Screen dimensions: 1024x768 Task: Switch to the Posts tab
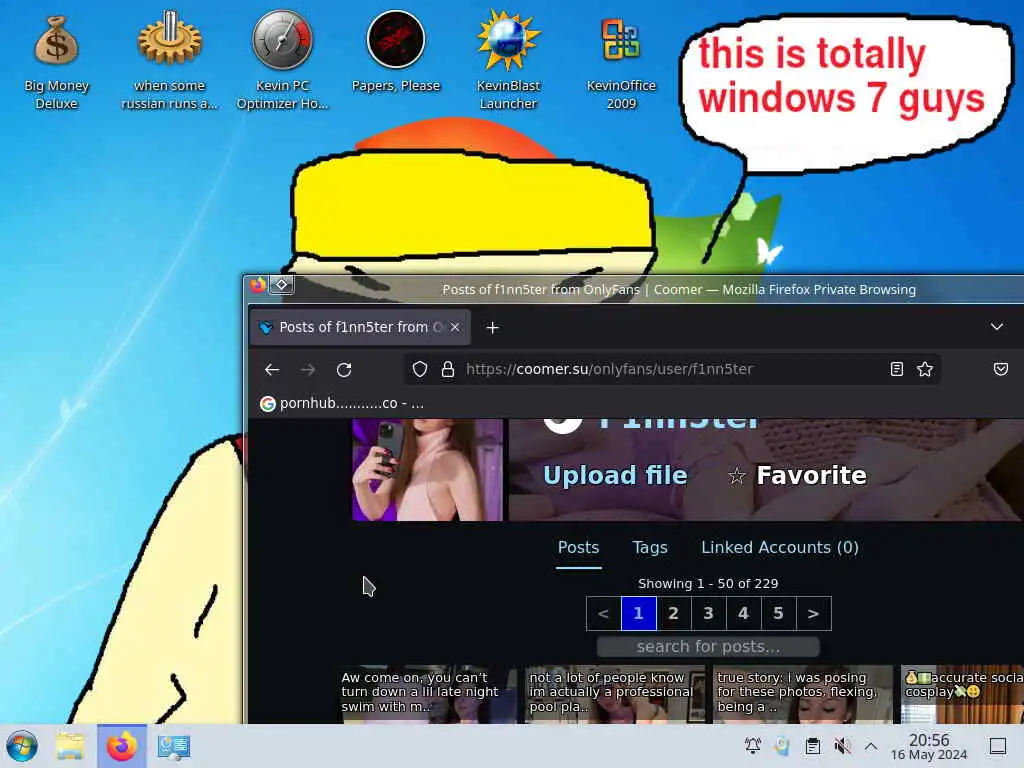579,547
